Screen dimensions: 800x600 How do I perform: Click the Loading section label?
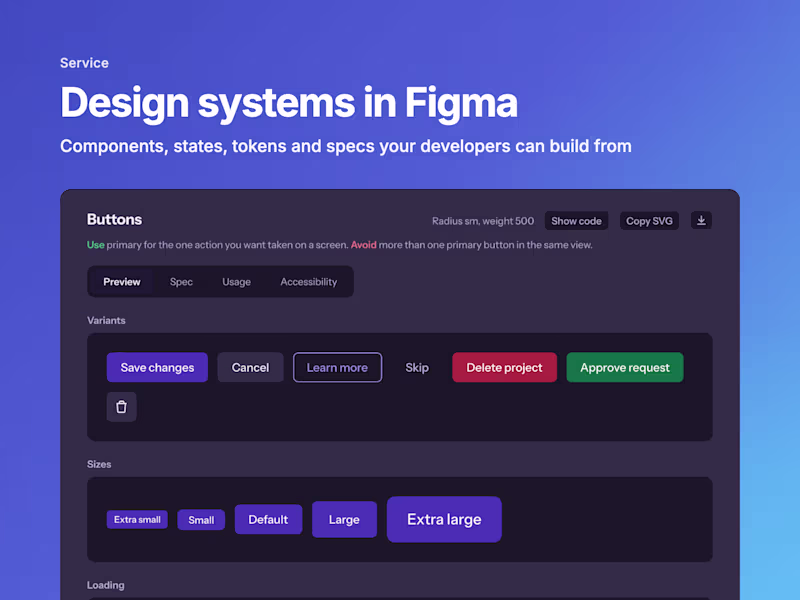point(106,585)
